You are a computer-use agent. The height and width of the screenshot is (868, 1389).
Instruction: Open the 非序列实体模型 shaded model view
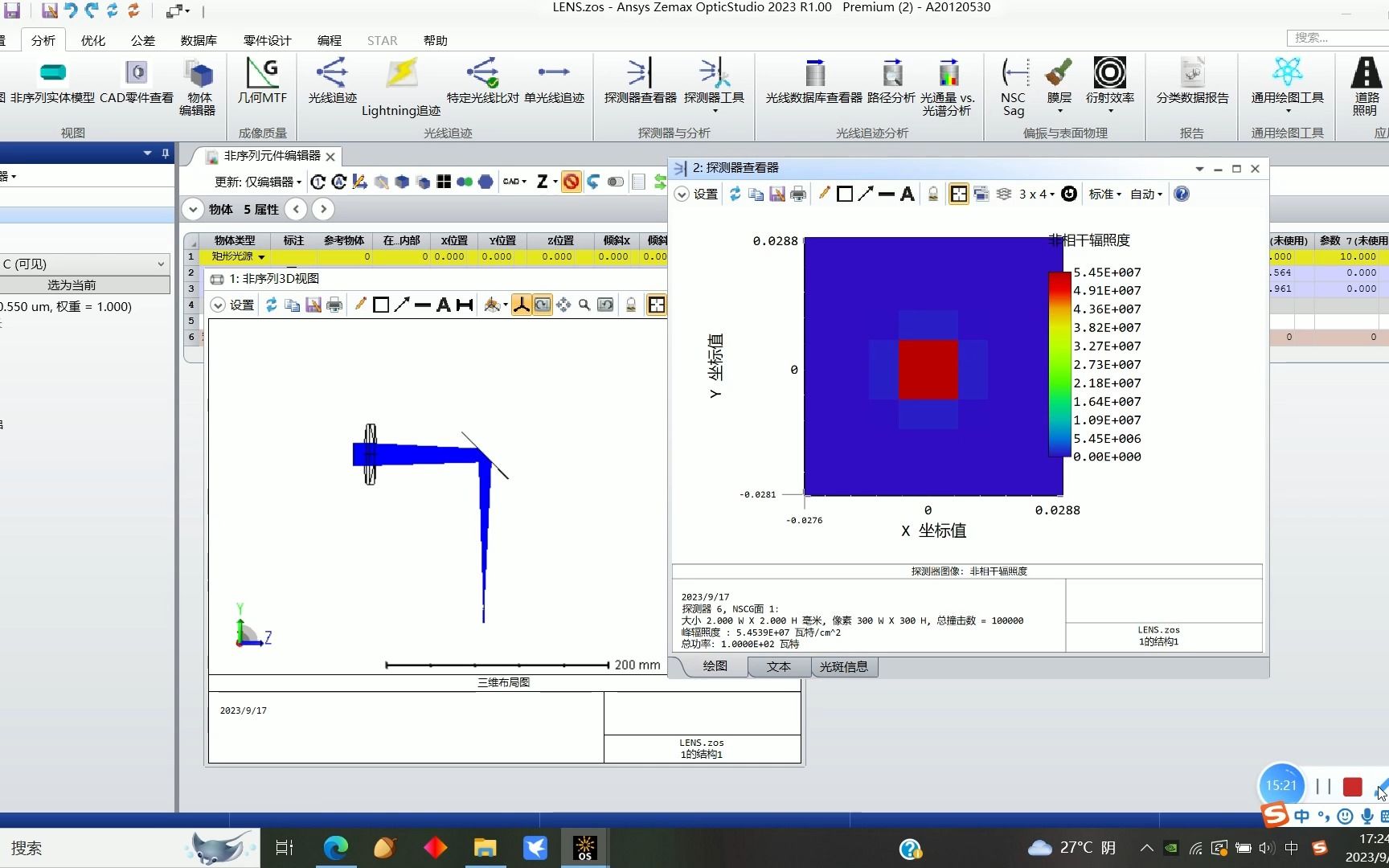52,81
